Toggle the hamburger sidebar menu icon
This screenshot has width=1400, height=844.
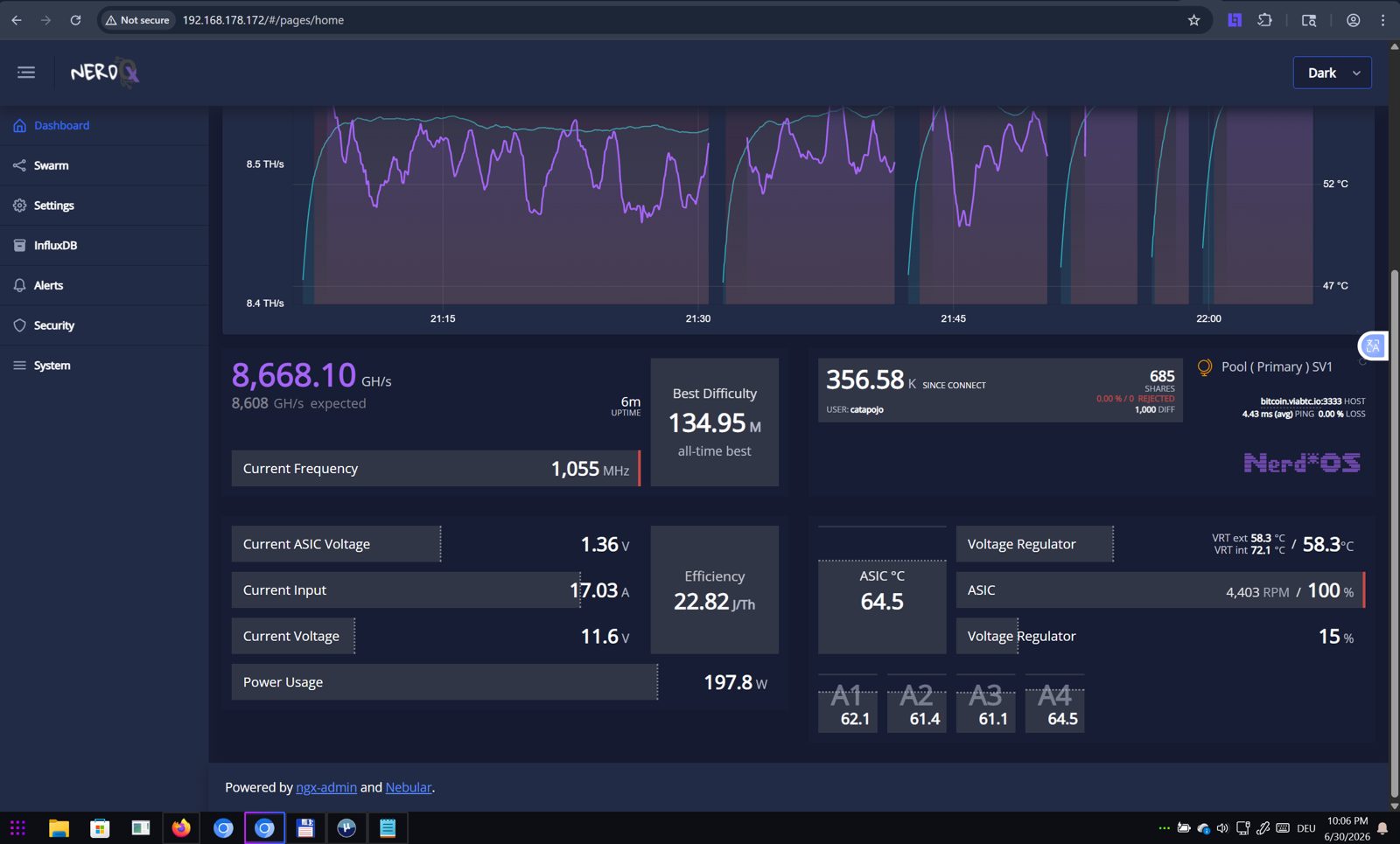pyautogui.click(x=26, y=73)
